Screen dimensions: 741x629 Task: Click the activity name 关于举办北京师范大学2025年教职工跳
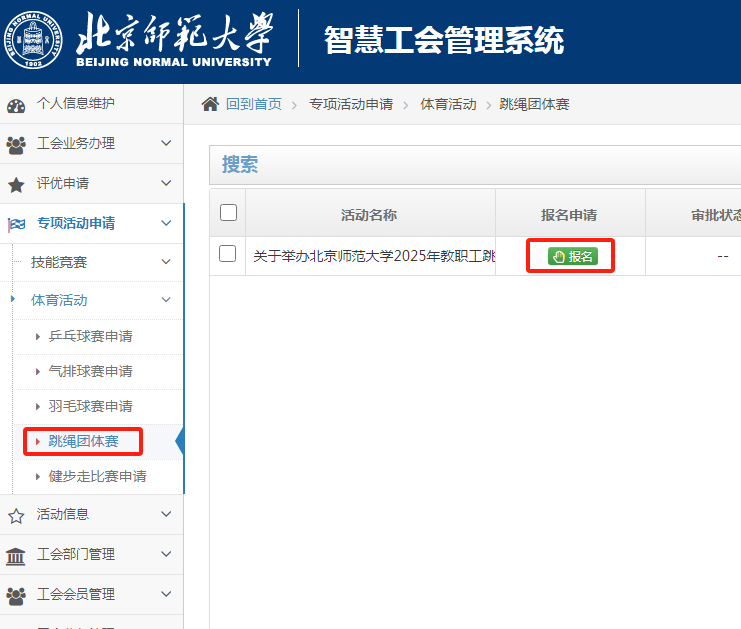(374, 256)
